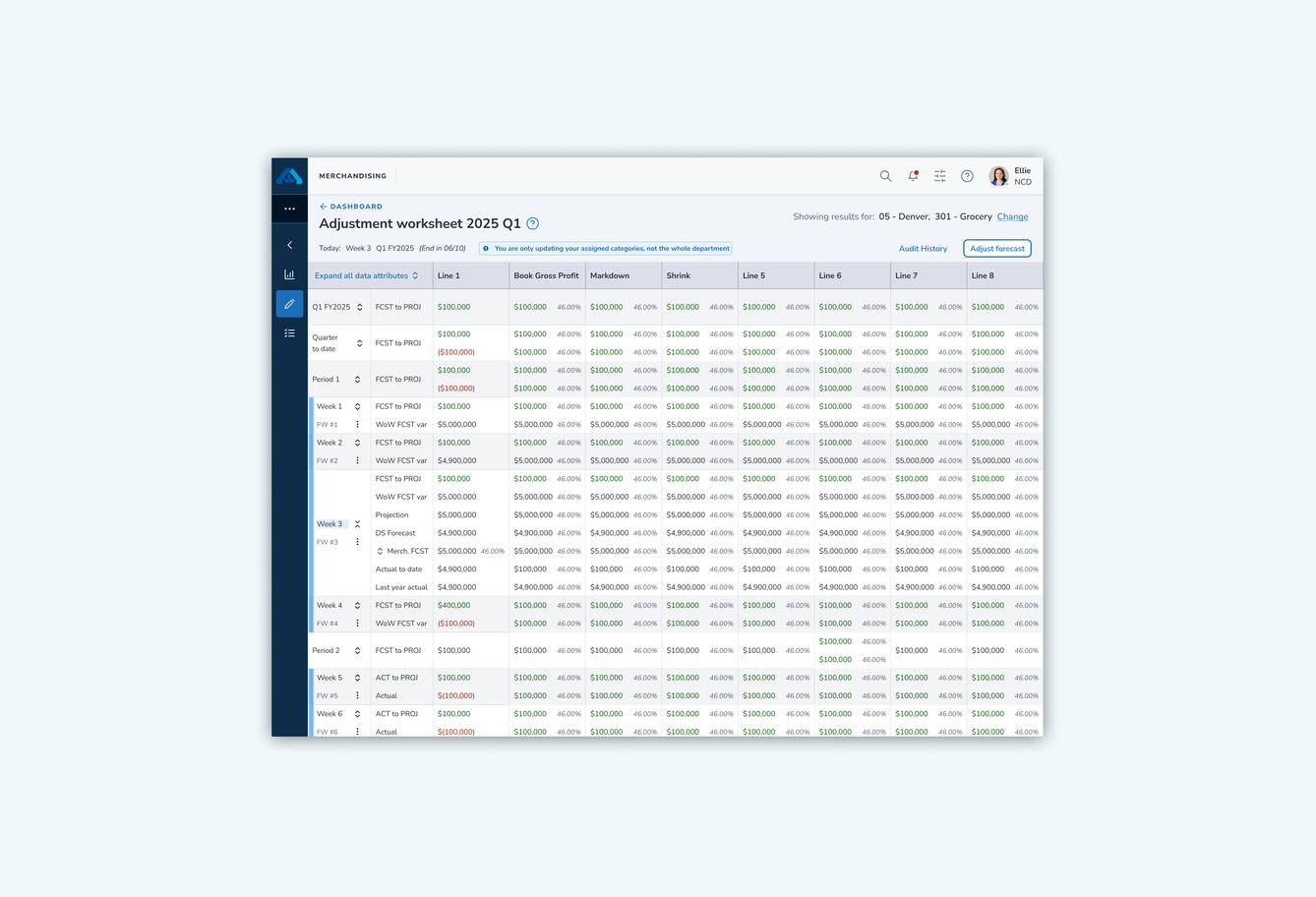
Task: Open the filter sliders settings icon
Action: point(940,176)
